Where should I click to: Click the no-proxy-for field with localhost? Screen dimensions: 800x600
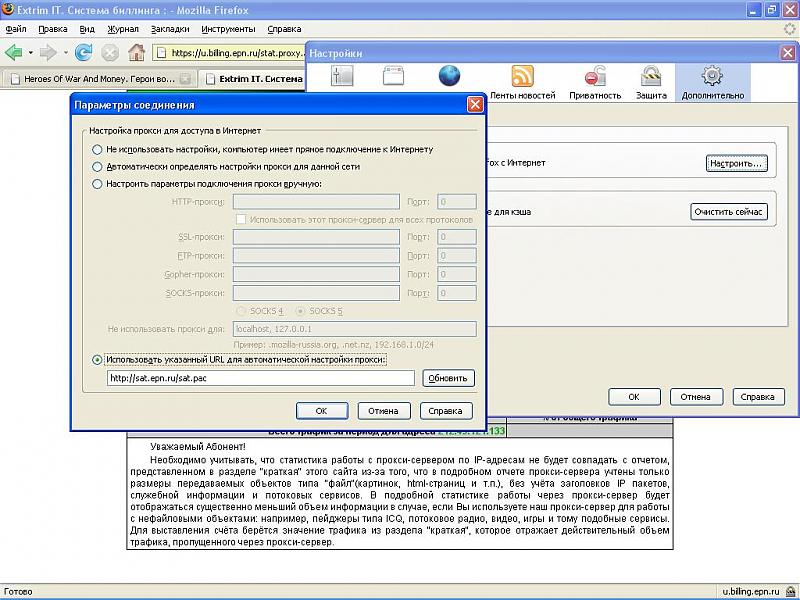point(355,329)
